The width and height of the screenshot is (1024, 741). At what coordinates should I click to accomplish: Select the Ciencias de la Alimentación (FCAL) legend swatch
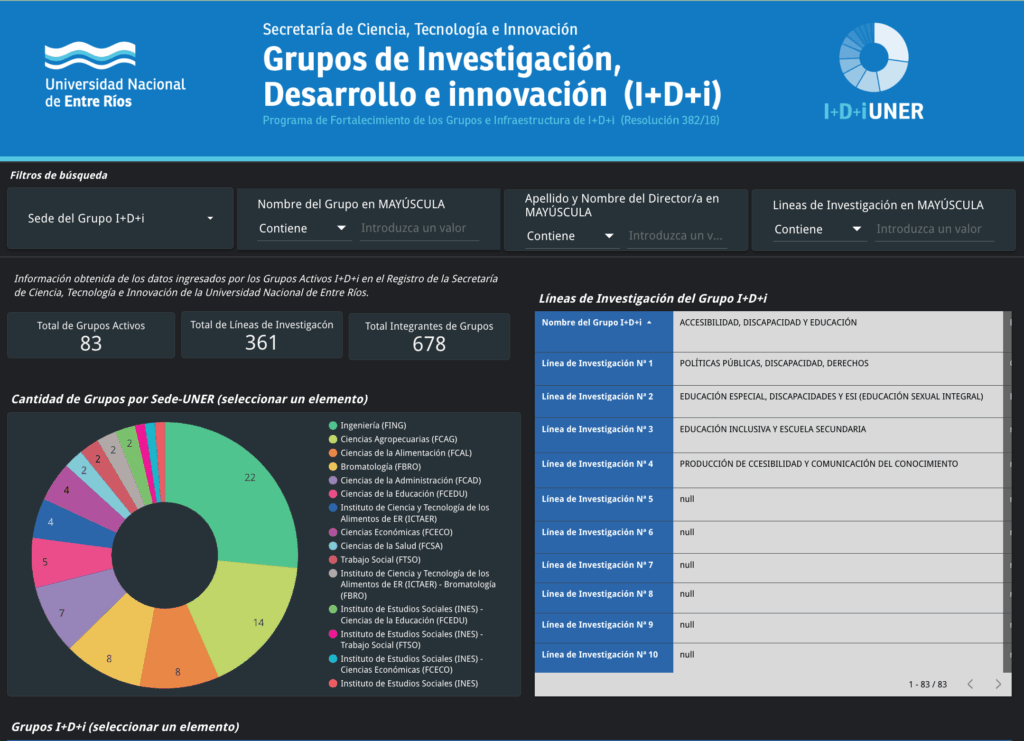coord(333,453)
